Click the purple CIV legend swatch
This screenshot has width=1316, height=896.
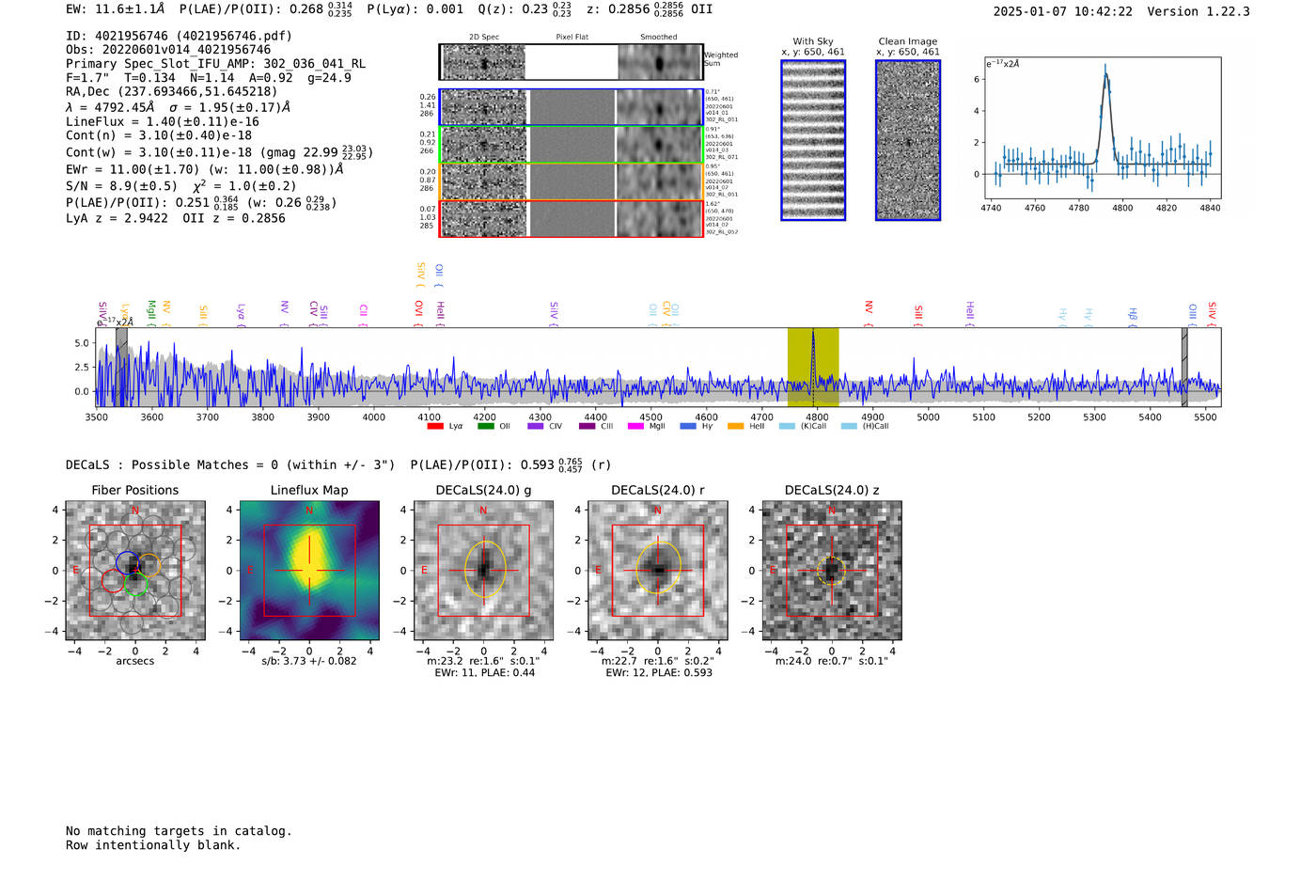[536, 426]
